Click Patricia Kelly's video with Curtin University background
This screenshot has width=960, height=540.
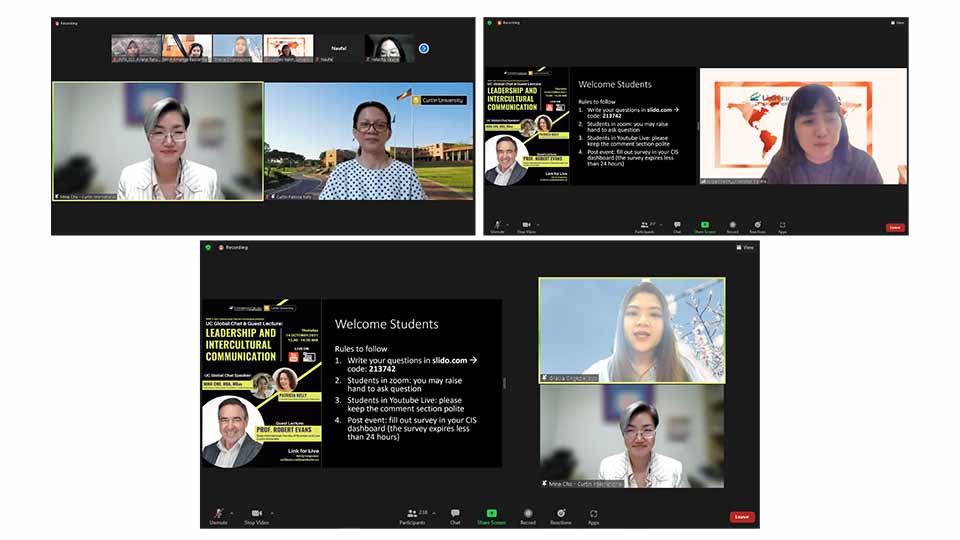click(x=369, y=141)
